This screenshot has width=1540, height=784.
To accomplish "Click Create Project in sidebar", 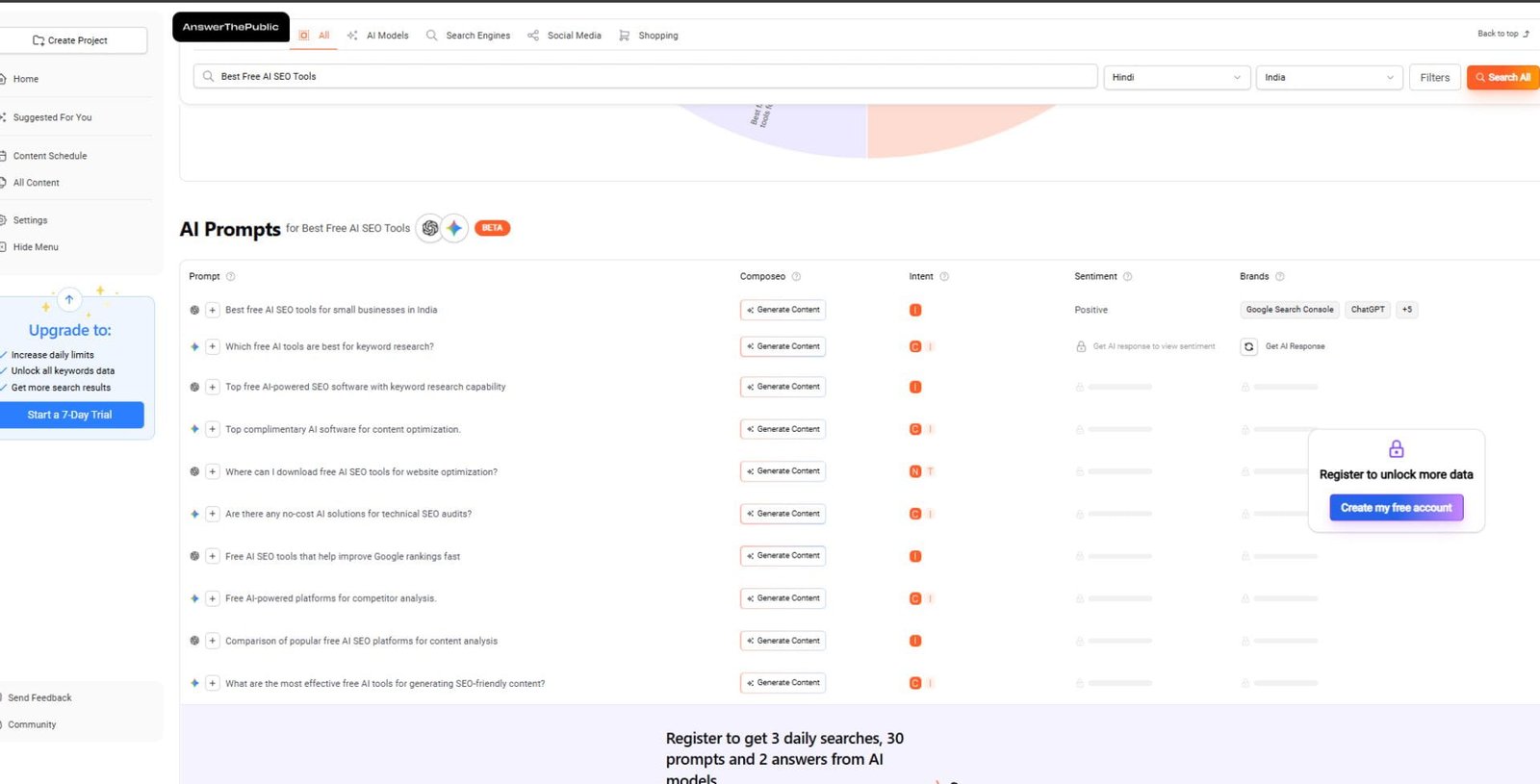I will coord(71,40).
